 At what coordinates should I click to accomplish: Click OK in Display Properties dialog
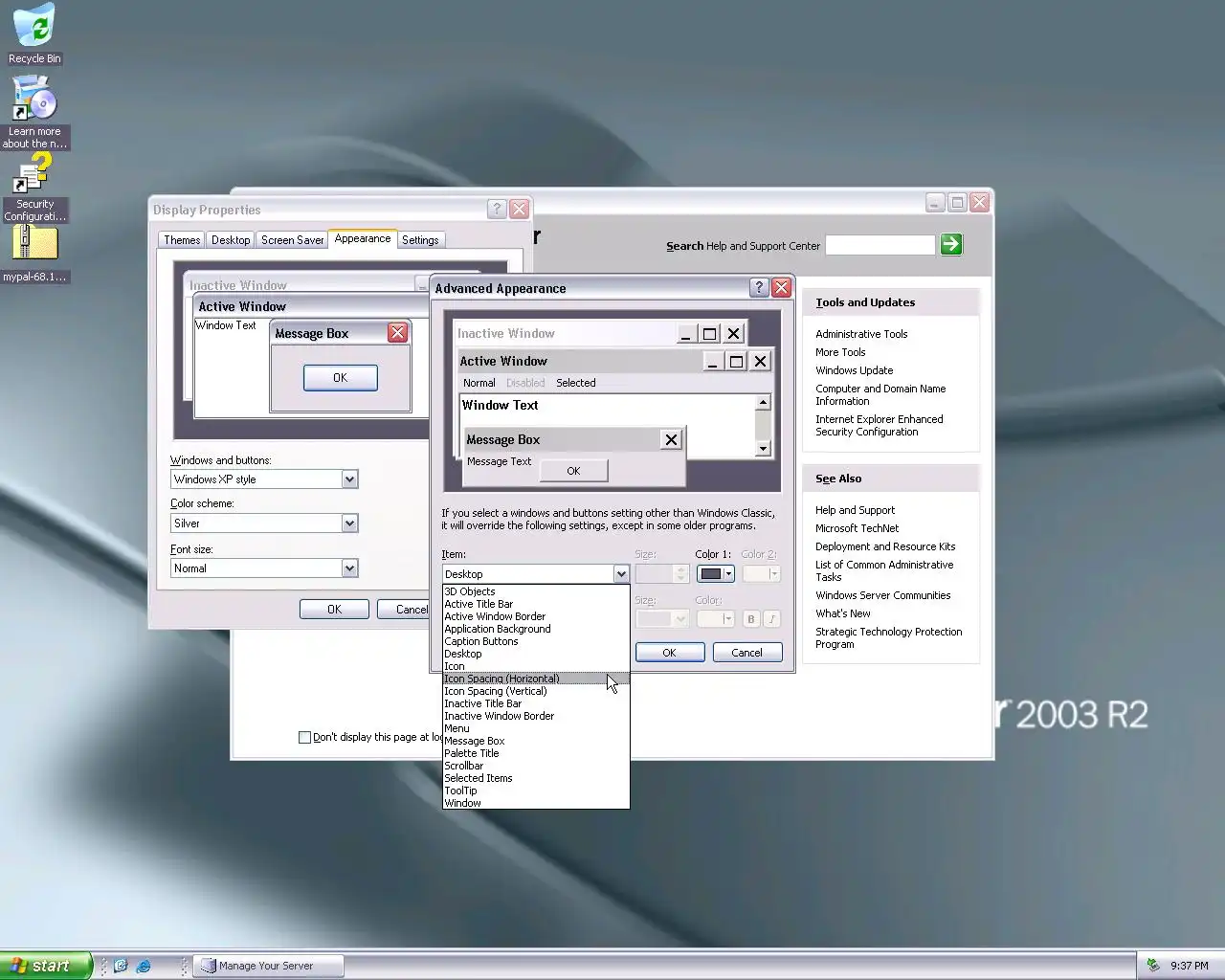tap(334, 610)
